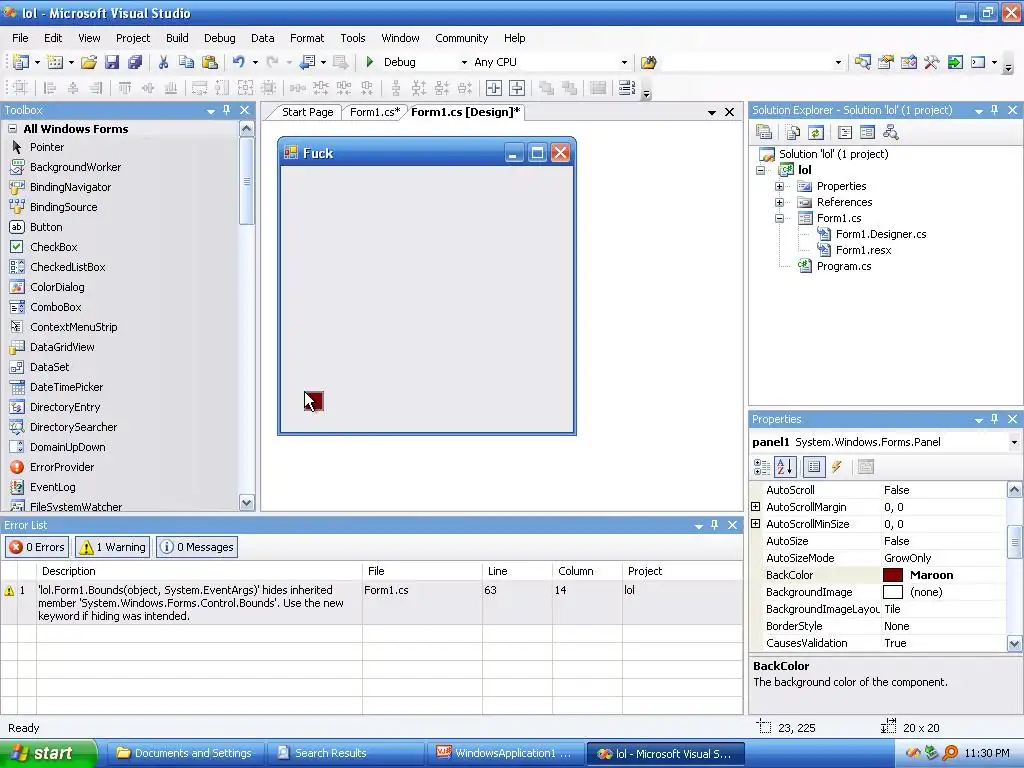Screen dimensions: 1024x768
Task: Expand the AutoScrollMinSize property
Action: click(x=756, y=524)
